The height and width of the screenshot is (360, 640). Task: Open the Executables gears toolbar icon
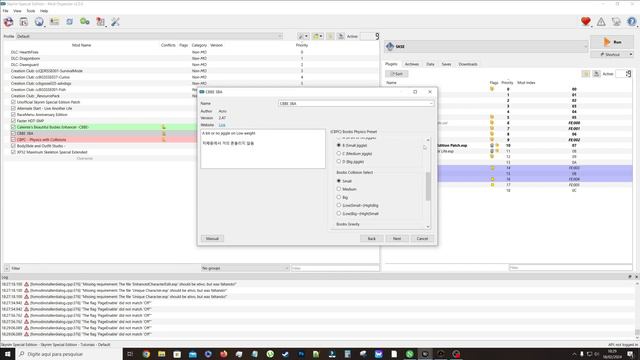(x=85, y=22)
